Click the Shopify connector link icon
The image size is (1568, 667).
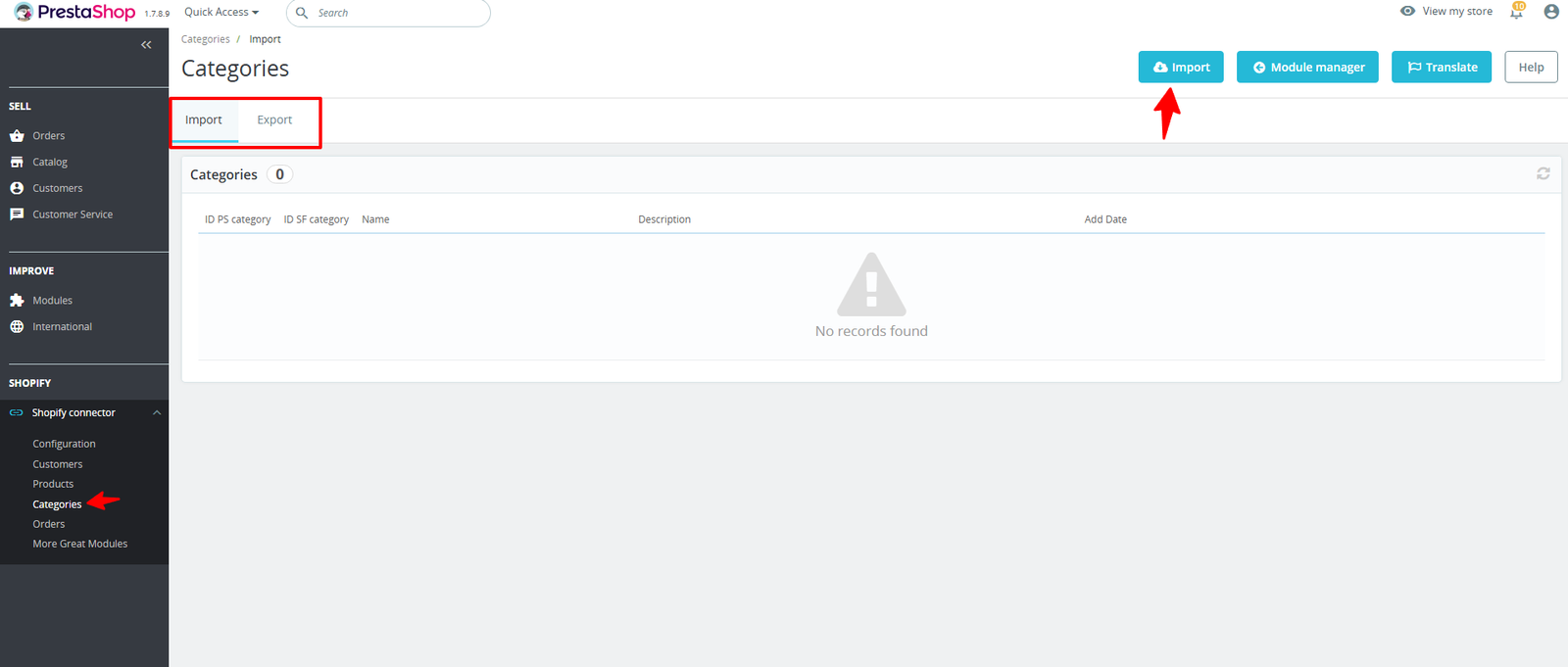(17, 413)
